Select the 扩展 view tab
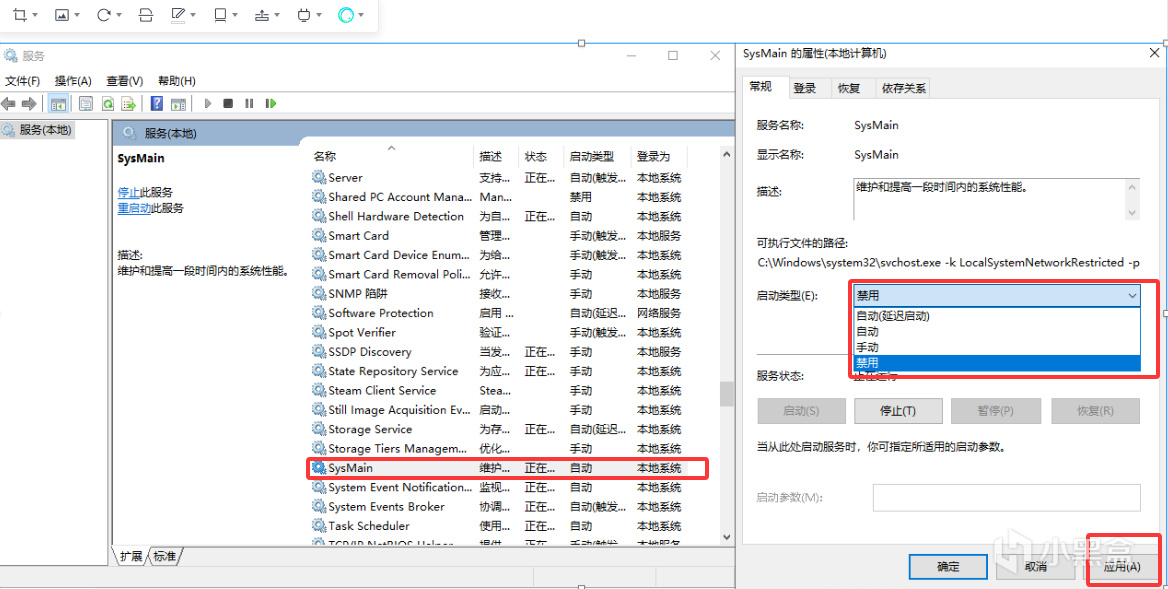Screen dimensions: 1168x589 tap(130, 556)
